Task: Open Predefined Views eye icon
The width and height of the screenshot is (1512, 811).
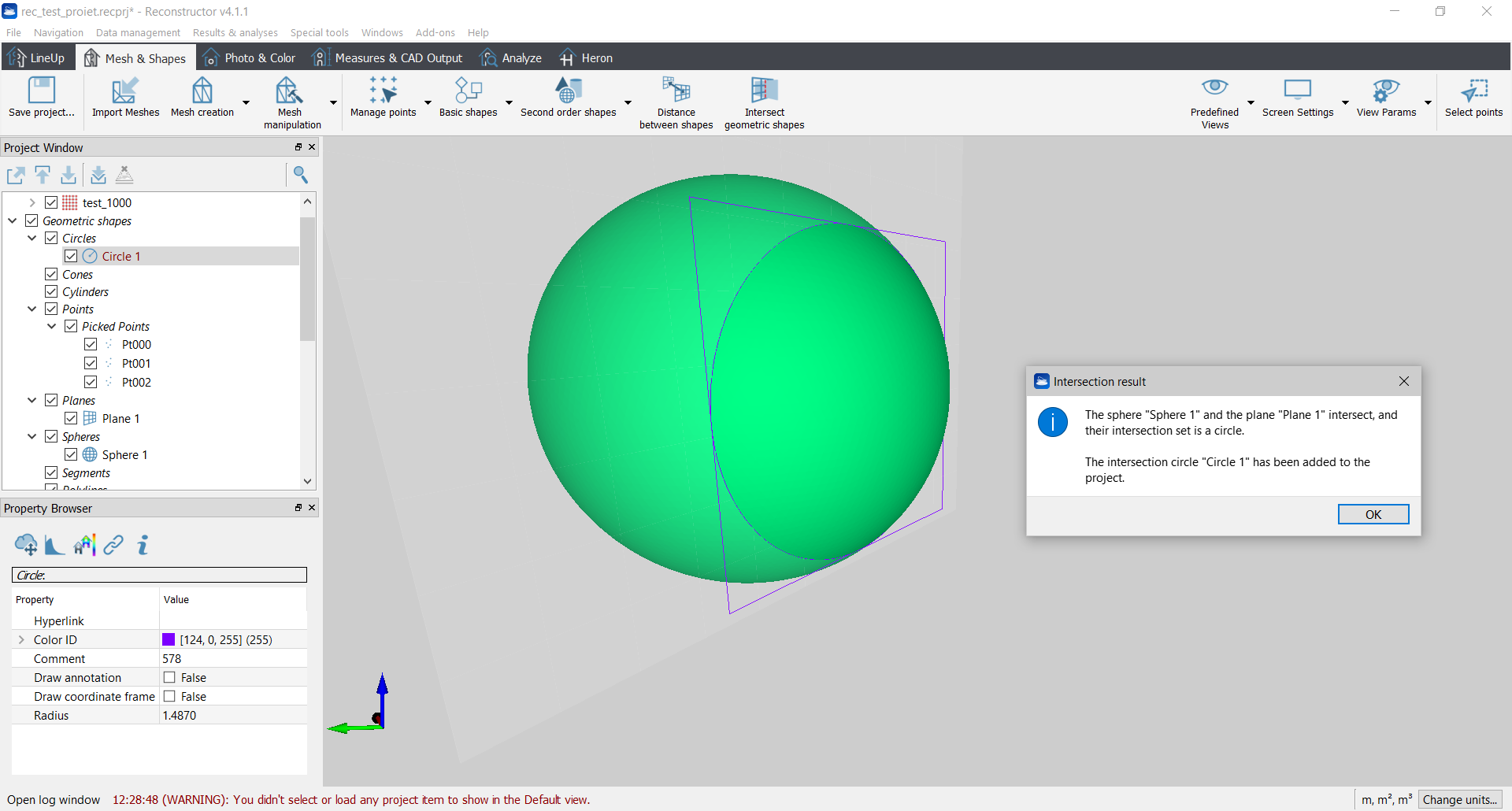Action: point(1214,88)
